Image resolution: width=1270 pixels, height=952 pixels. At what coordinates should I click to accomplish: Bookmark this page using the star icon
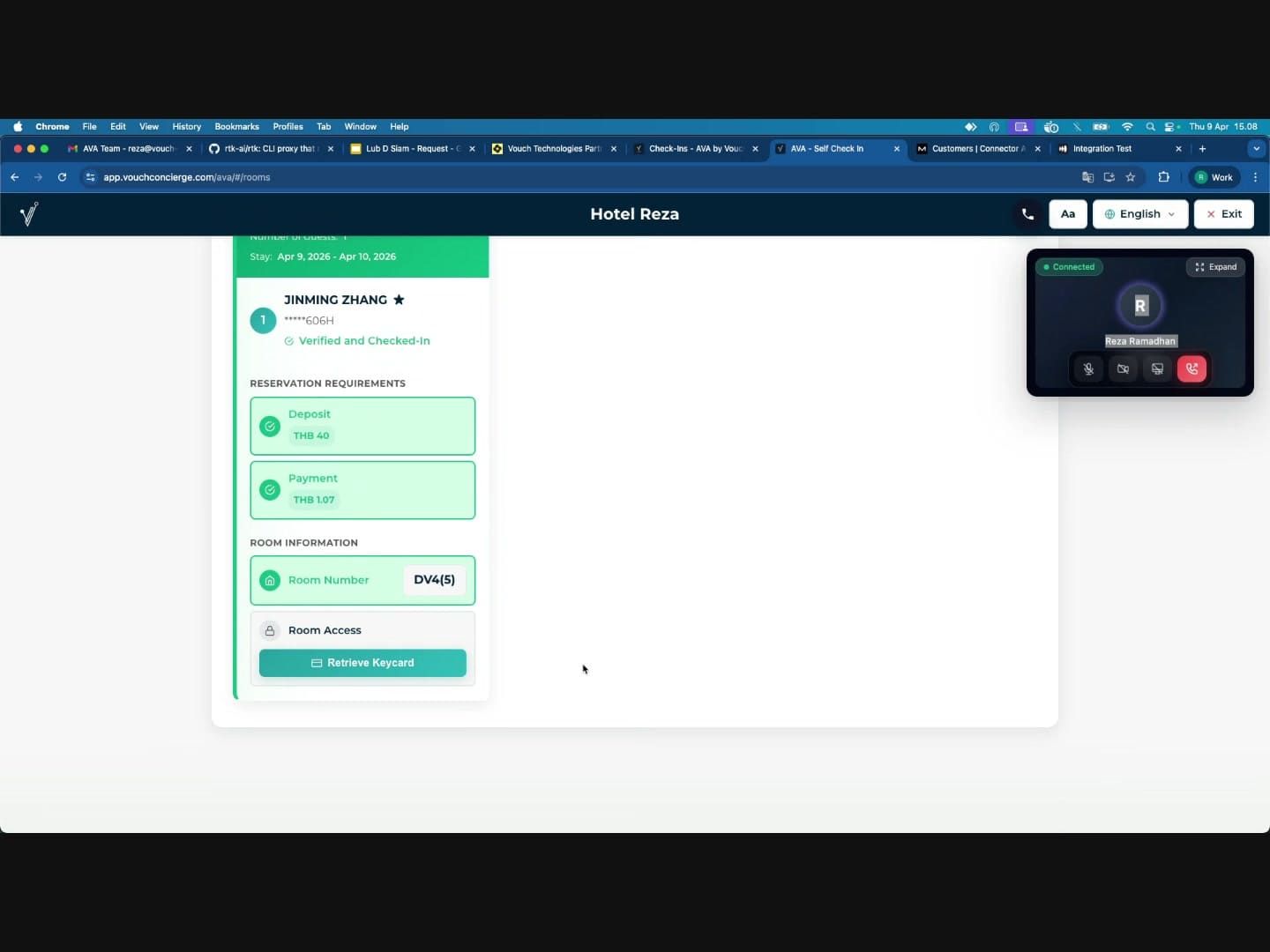point(1131,177)
